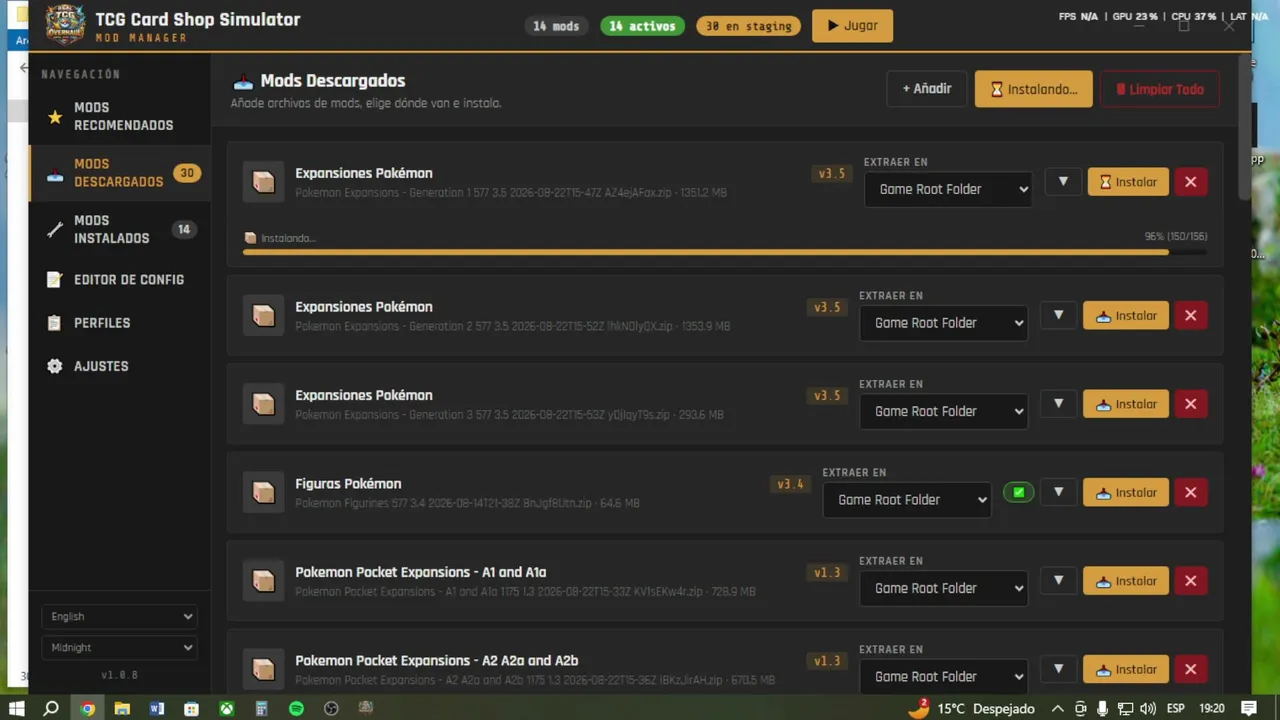Screen dimensions: 1280x720
Task: Click Instalar for Pocket Expansions A1 and A1a
Action: [x=1126, y=581]
